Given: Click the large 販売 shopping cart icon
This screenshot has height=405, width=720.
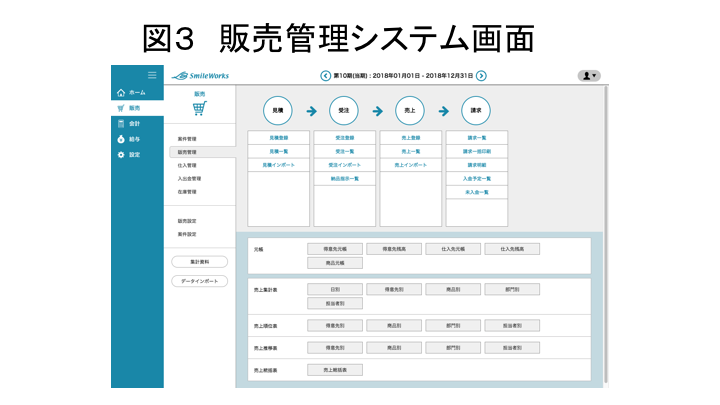Looking at the screenshot, I should click(200, 108).
